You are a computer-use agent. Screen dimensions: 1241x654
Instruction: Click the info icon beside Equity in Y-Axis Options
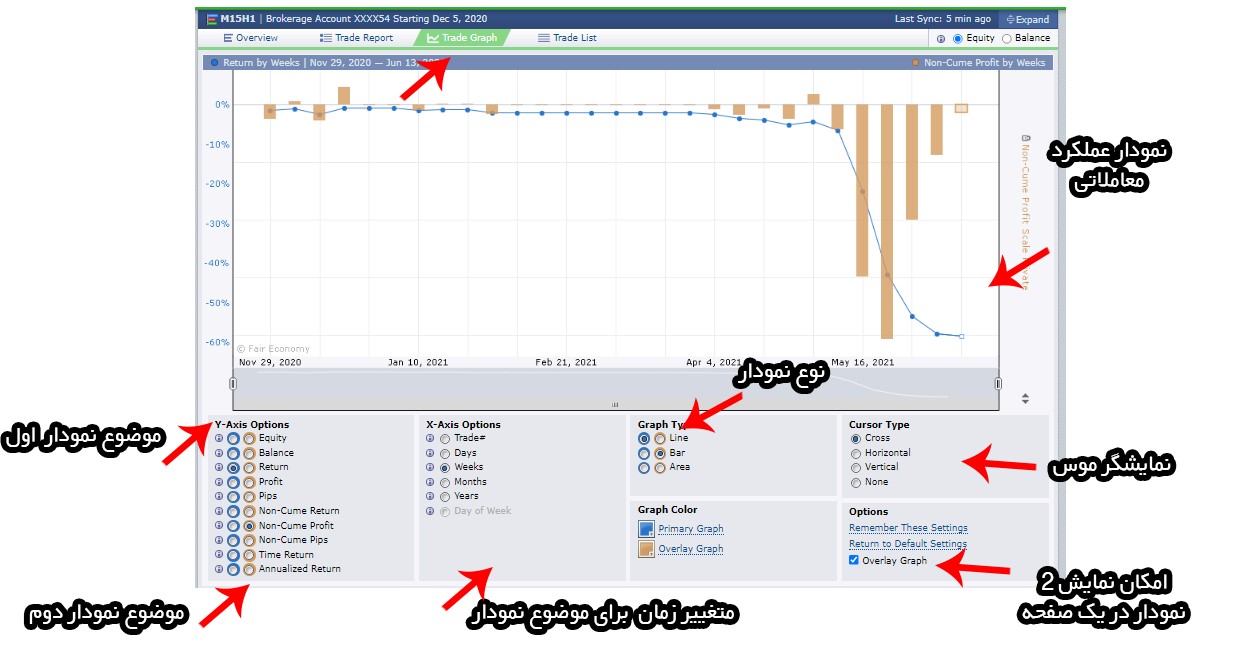(x=219, y=438)
